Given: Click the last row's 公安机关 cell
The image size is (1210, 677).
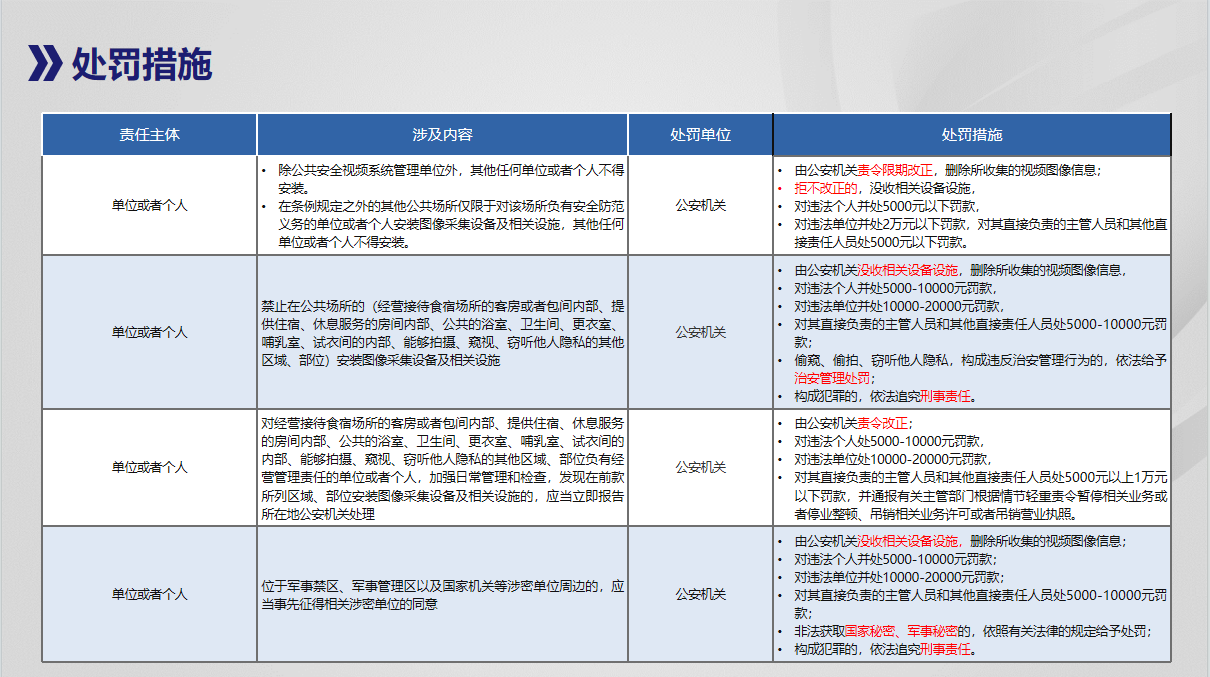Looking at the screenshot, I should point(700,594).
